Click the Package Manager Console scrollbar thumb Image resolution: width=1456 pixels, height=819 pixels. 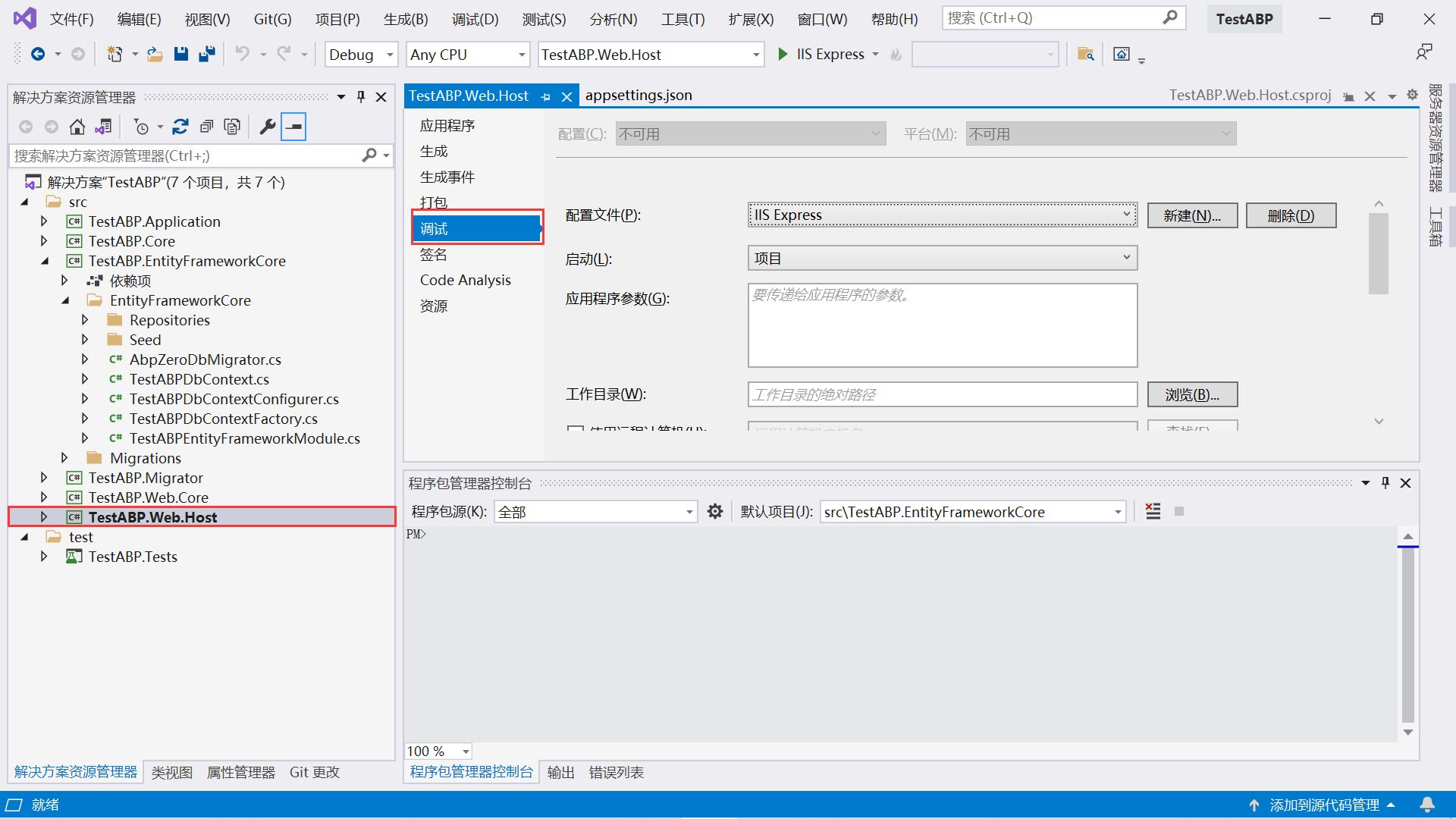[1407, 634]
